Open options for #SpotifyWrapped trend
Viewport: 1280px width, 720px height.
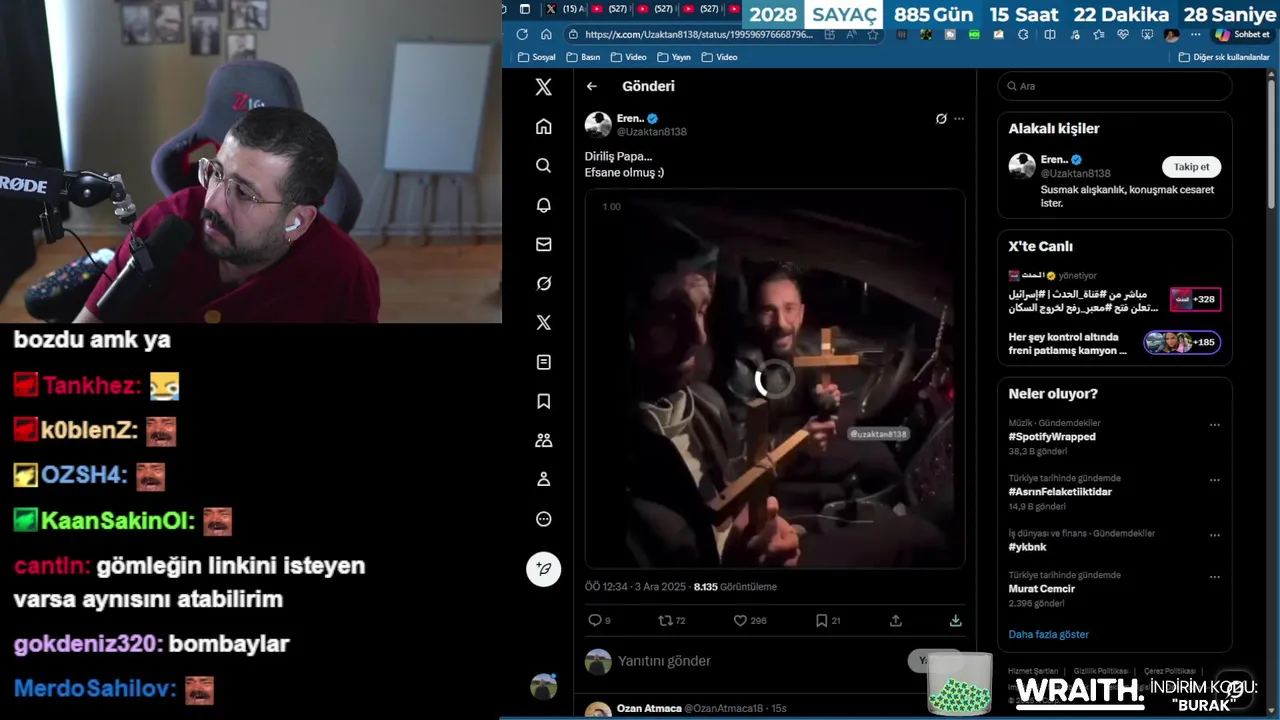(x=1214, y=424)
